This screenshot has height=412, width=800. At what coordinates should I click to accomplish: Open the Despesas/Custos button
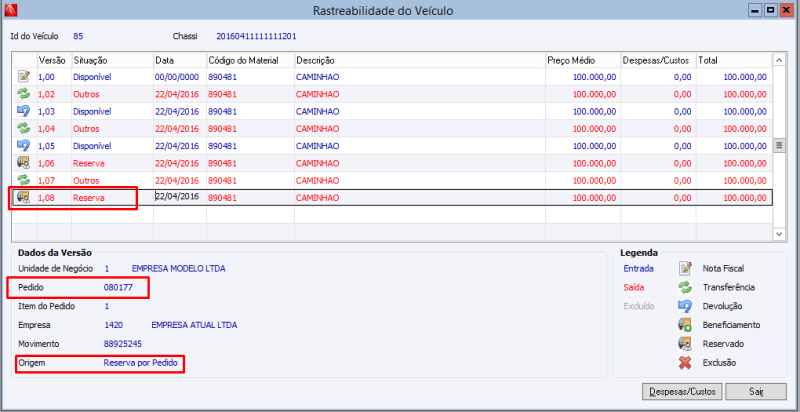682,392
